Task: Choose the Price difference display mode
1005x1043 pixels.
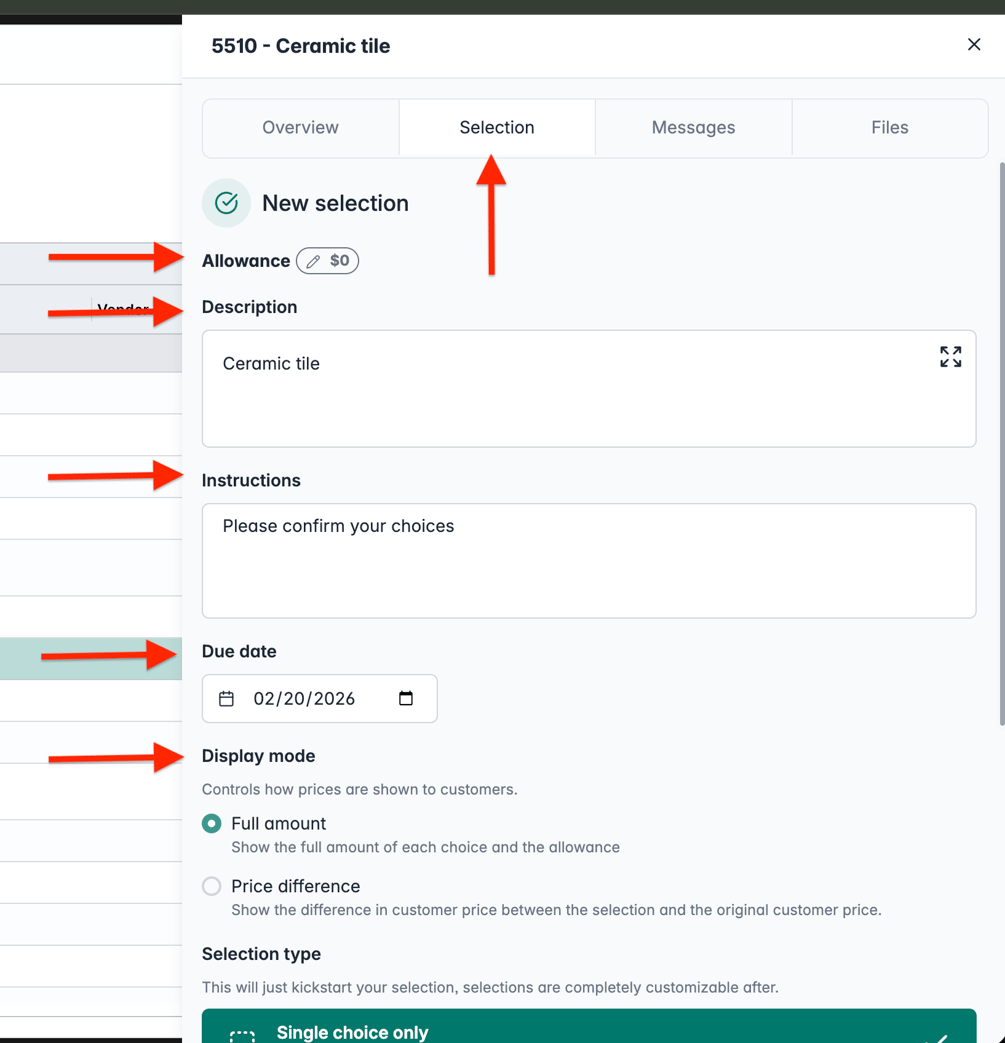Action: click(x=212, y=886)
